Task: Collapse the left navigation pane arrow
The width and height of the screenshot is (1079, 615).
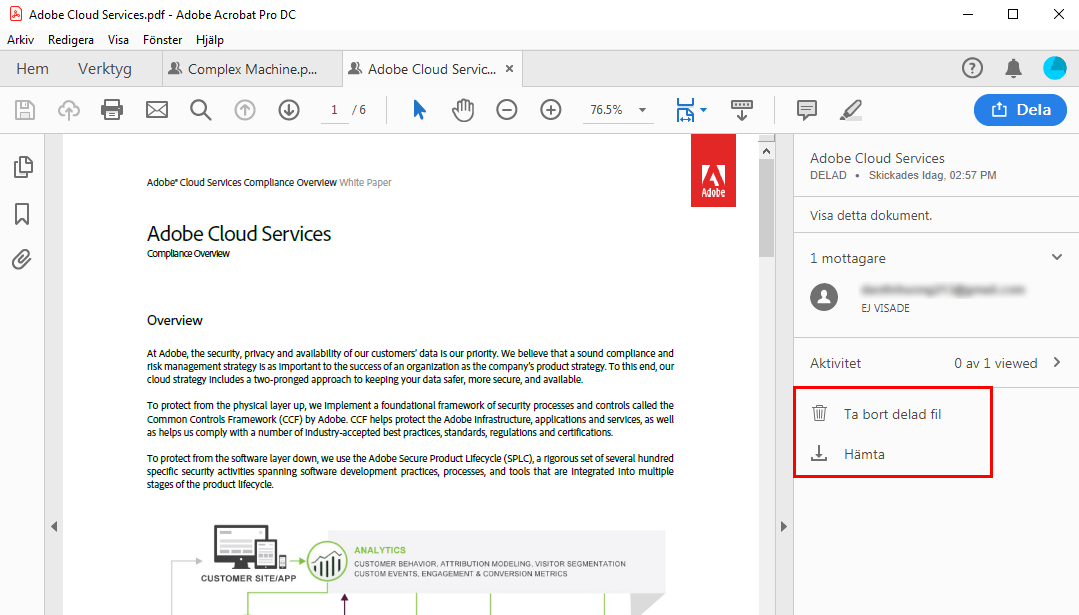Action: pos(54,527)
